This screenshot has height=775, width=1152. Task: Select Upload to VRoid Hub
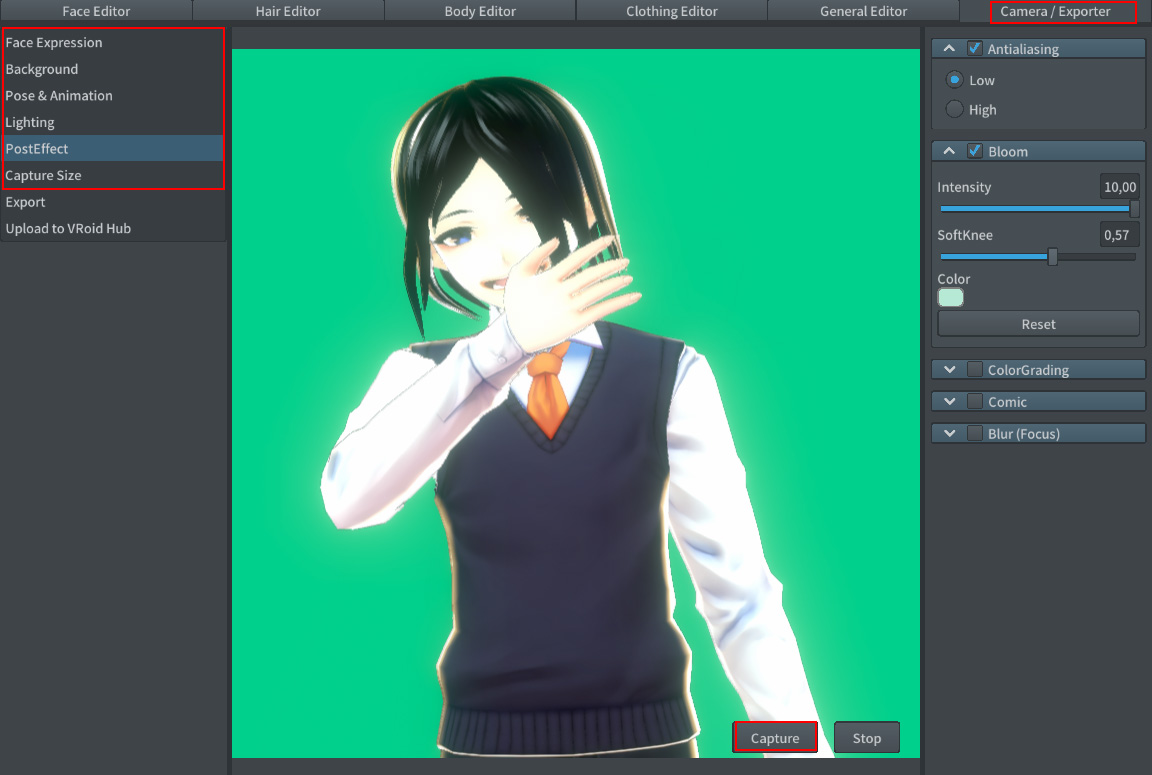[68, 228]
